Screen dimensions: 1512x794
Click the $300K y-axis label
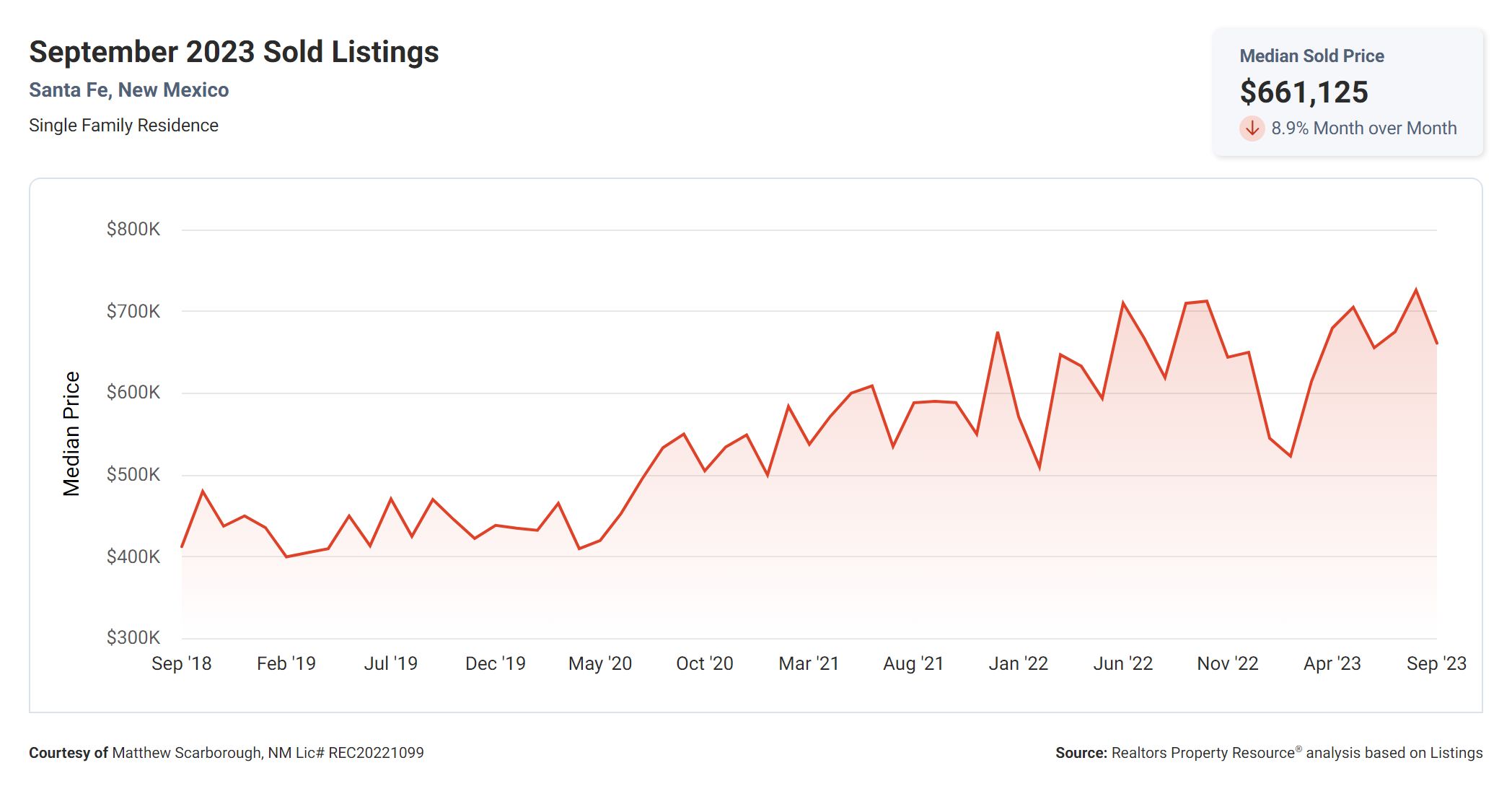[x=133, y=638]
